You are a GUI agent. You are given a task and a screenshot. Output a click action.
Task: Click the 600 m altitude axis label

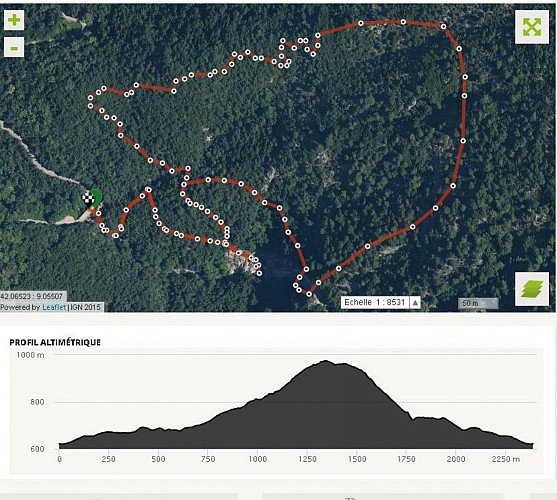coord(37,449)
